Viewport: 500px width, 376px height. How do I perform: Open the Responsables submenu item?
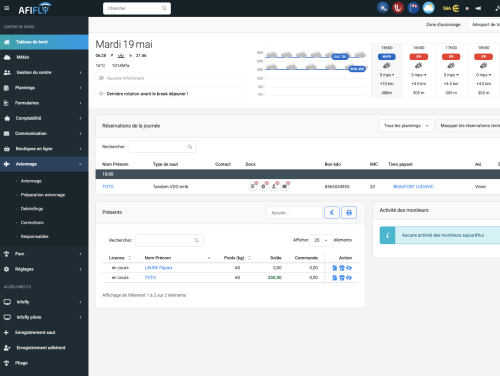click(34, 236)
